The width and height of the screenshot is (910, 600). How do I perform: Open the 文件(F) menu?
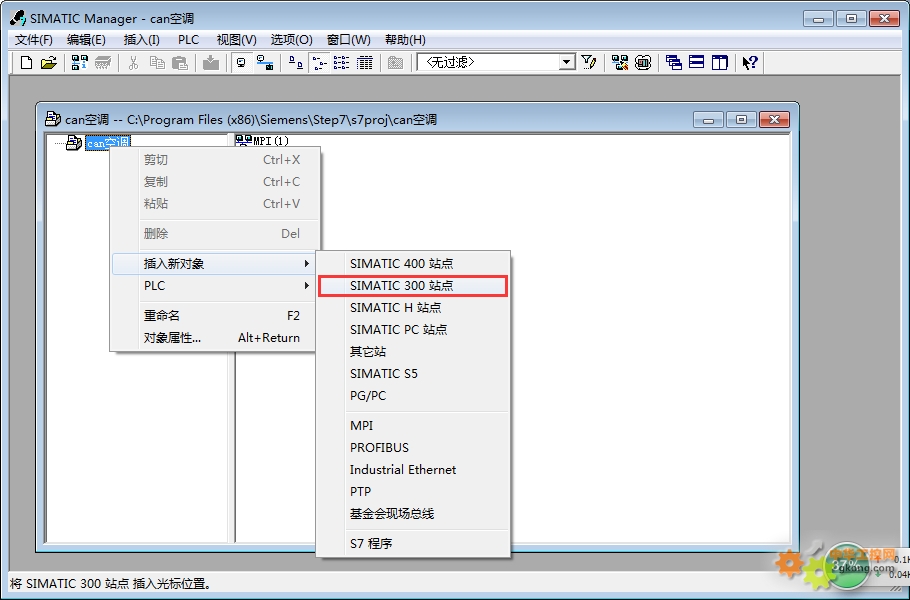tap(33, 39)
